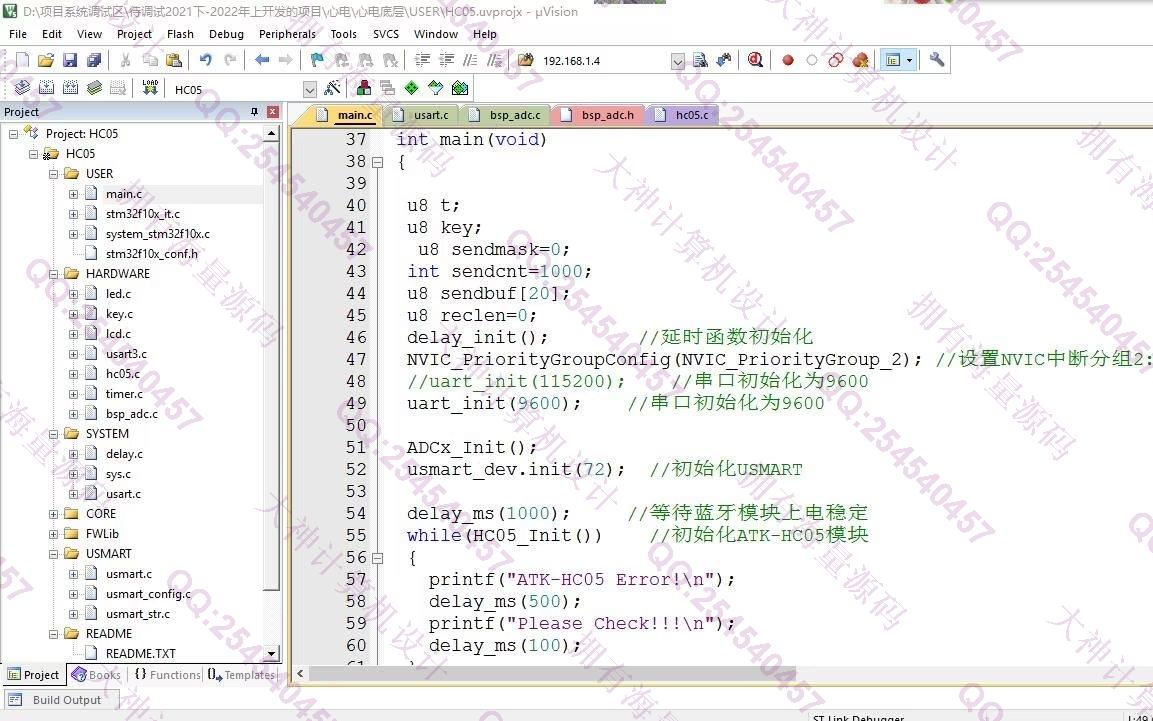Screen dimensions: 1153x721
Task: Open Options for Target magic wand icon
Action: [x=333, y=88]
